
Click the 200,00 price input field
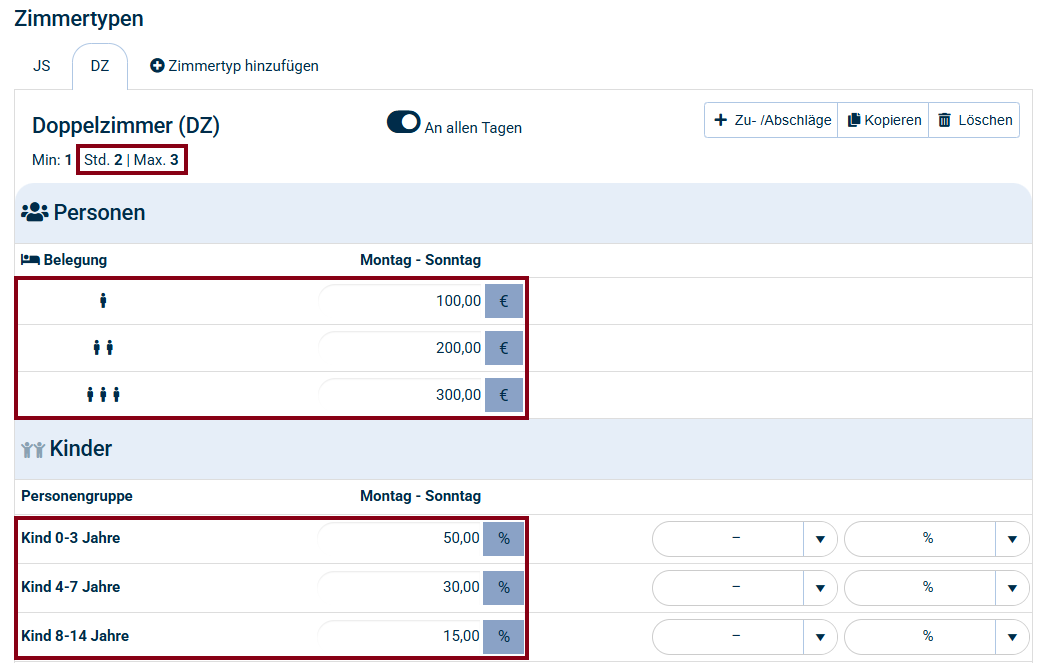pos(402,348)
